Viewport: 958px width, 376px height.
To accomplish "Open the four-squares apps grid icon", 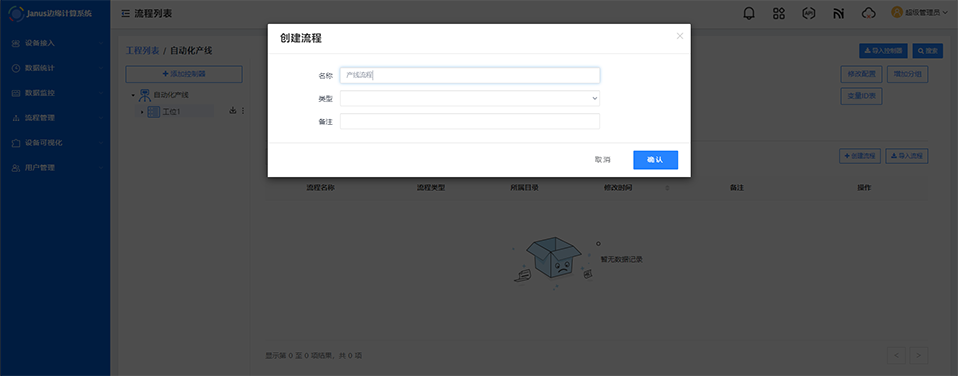I will pyautogui.click(x=779, y=13).
